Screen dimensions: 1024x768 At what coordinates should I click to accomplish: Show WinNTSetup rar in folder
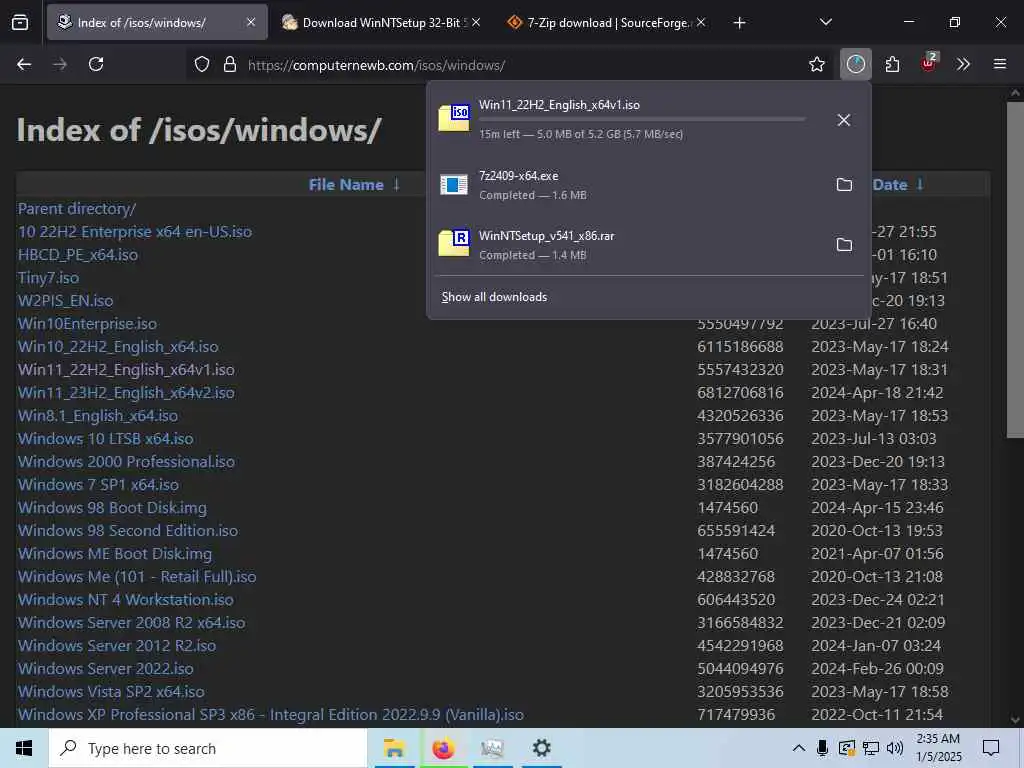point(844,245)
